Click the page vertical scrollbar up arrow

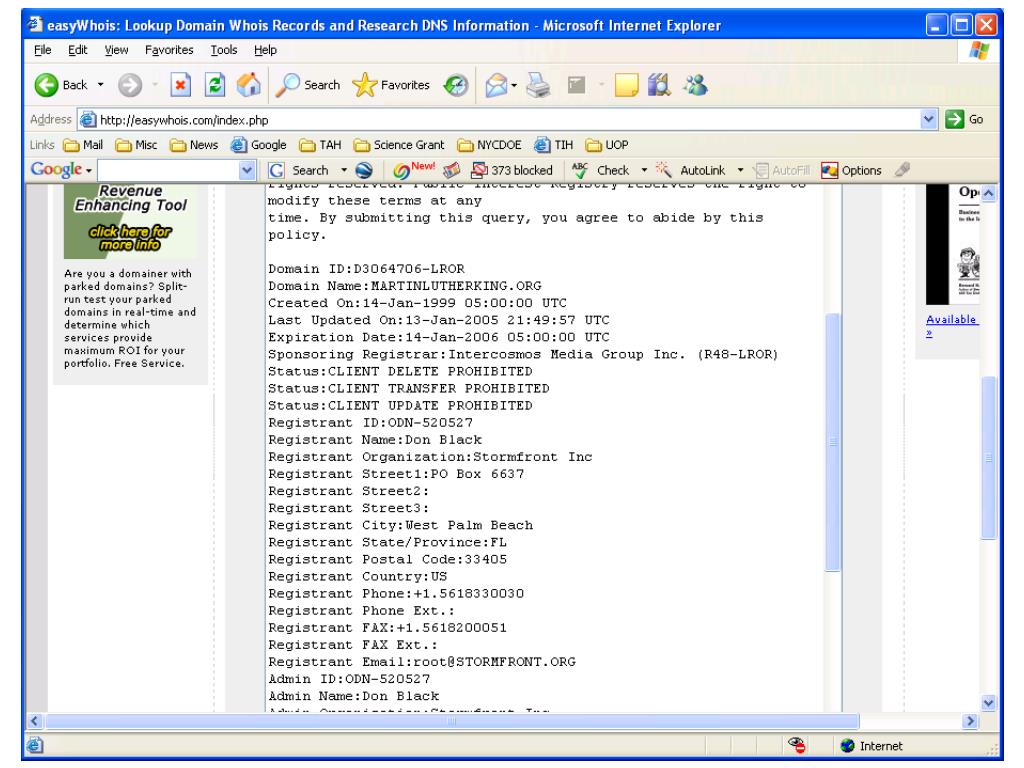tap(989, 193)
